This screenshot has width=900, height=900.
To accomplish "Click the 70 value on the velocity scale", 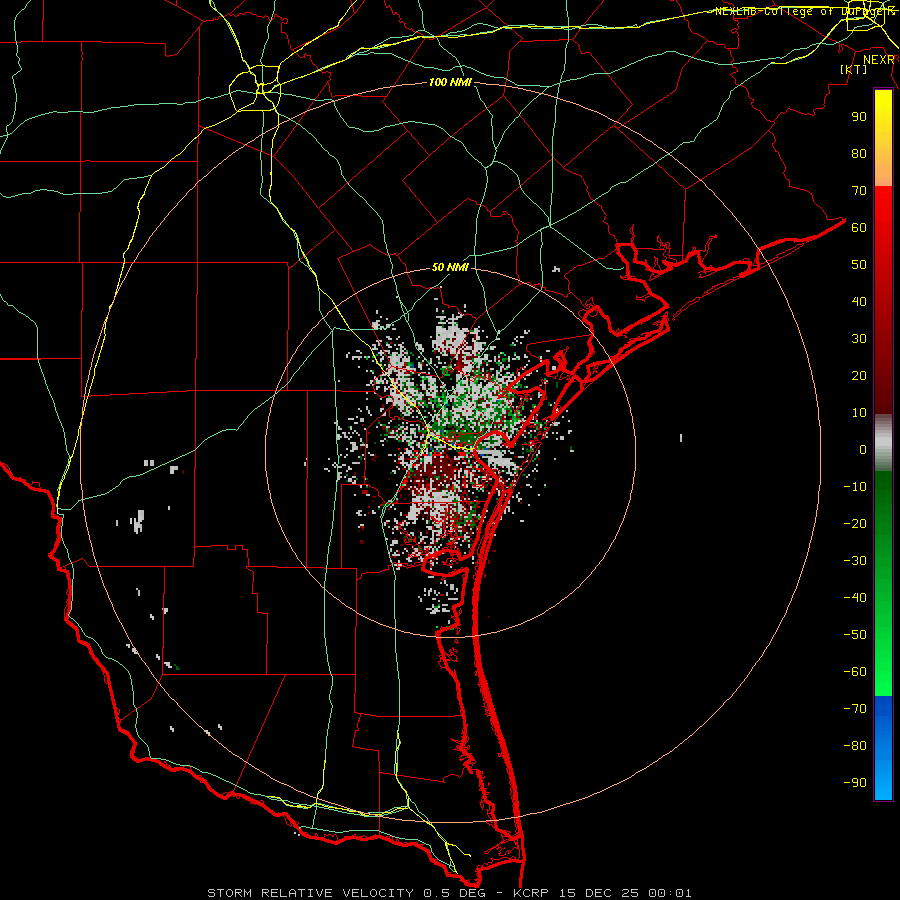I will pyautogui.click(x=859, y=191).
